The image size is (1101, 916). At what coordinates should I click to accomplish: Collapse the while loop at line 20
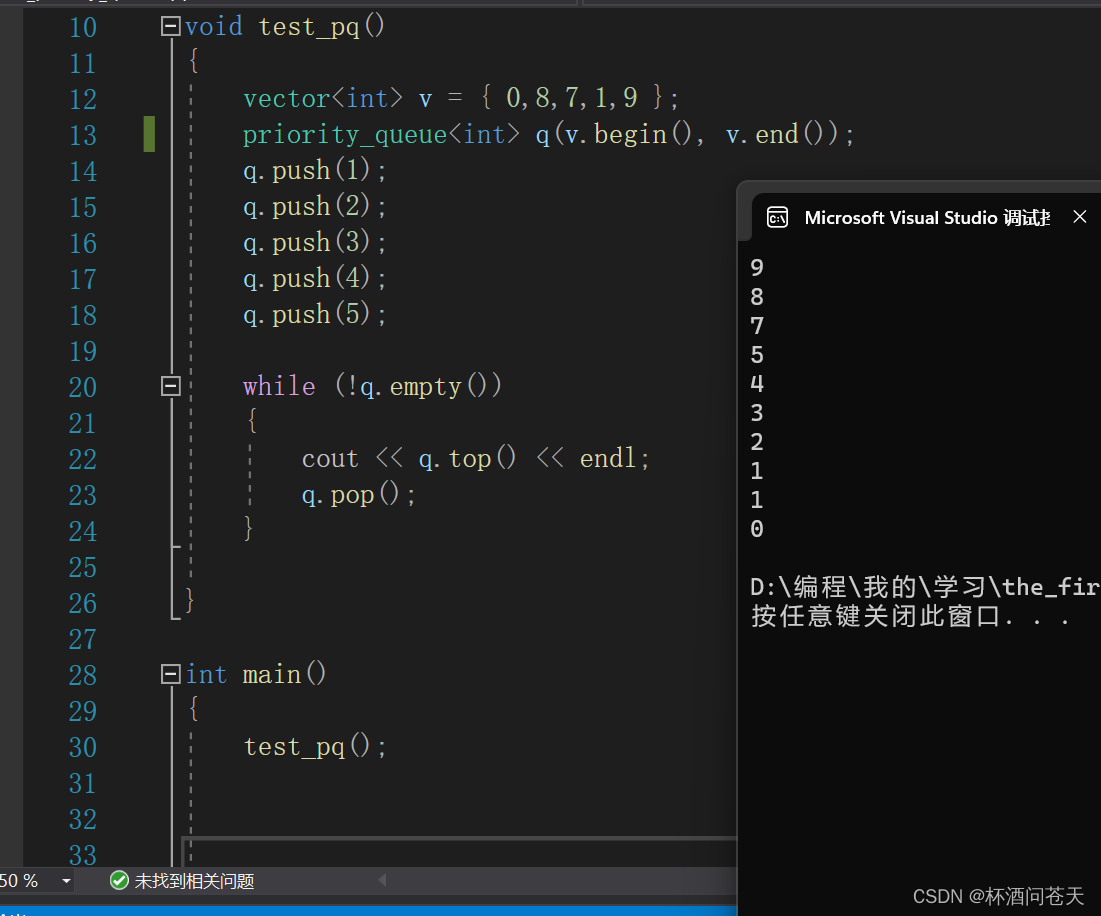pos(170,385)
